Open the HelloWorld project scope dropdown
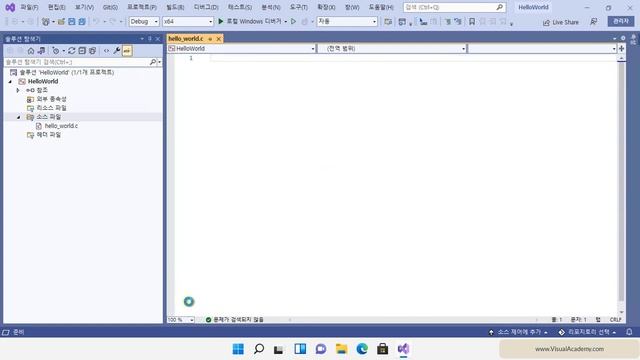Image resolution: width=640 pixels, height=360 pixels. (x=242, y=49)
